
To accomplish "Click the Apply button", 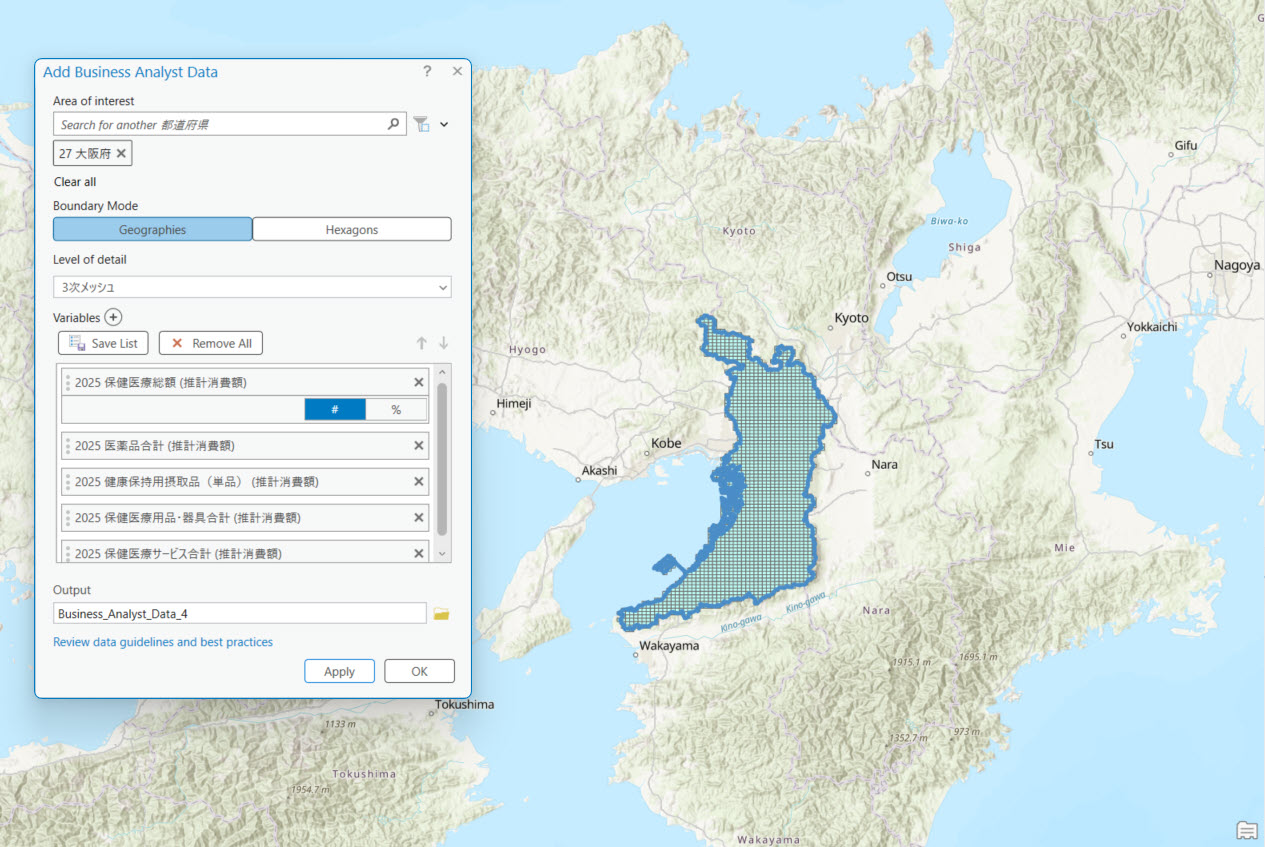I will (339, 671).
